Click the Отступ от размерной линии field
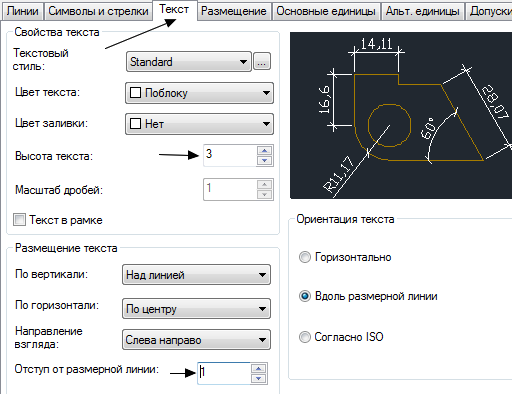Screen dimensions: 512x394 pos(224,373)
